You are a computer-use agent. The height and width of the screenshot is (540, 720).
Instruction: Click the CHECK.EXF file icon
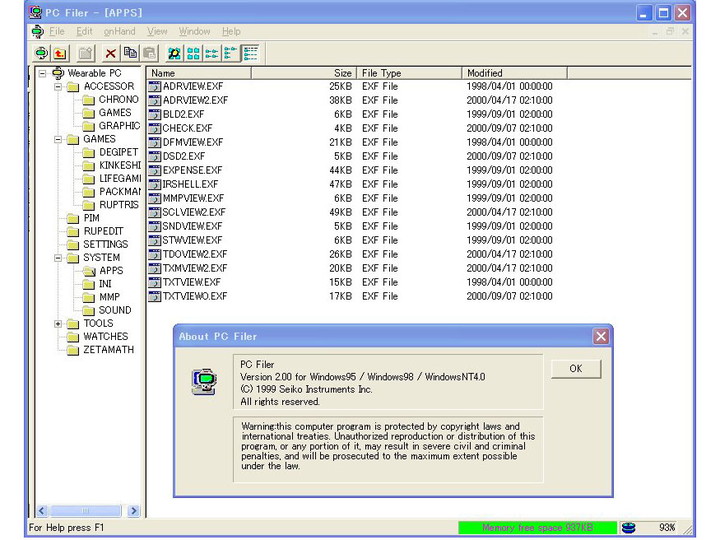[155, 128]
